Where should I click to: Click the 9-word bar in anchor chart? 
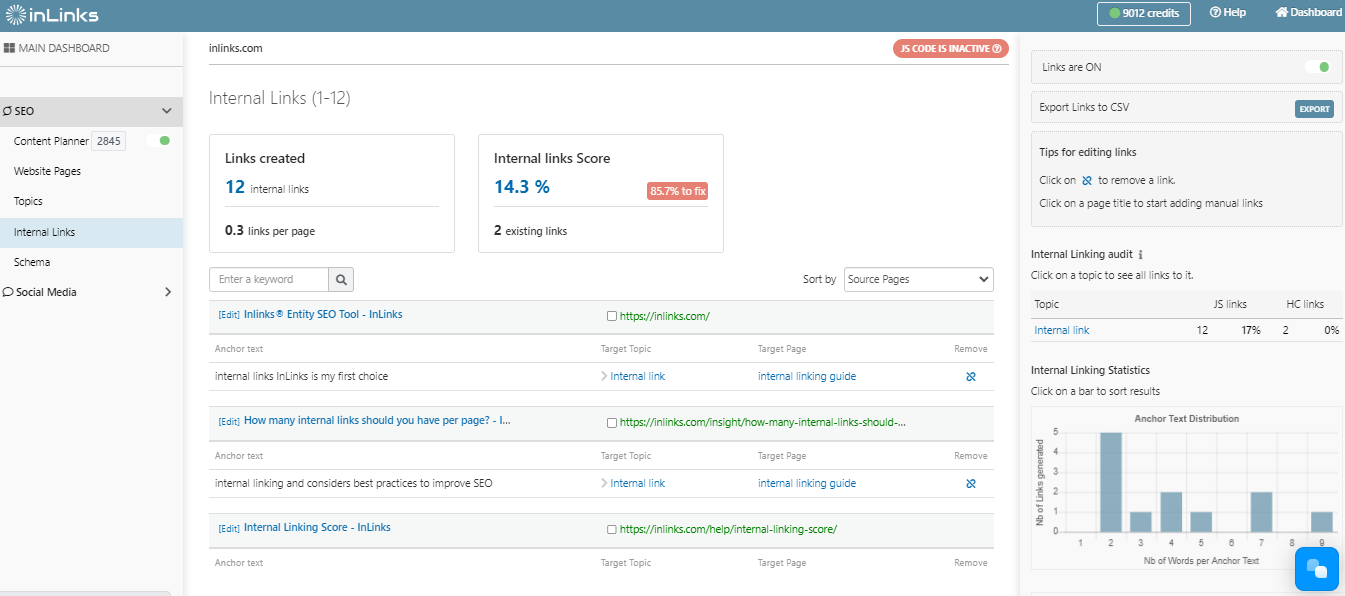coord(1322,521)
